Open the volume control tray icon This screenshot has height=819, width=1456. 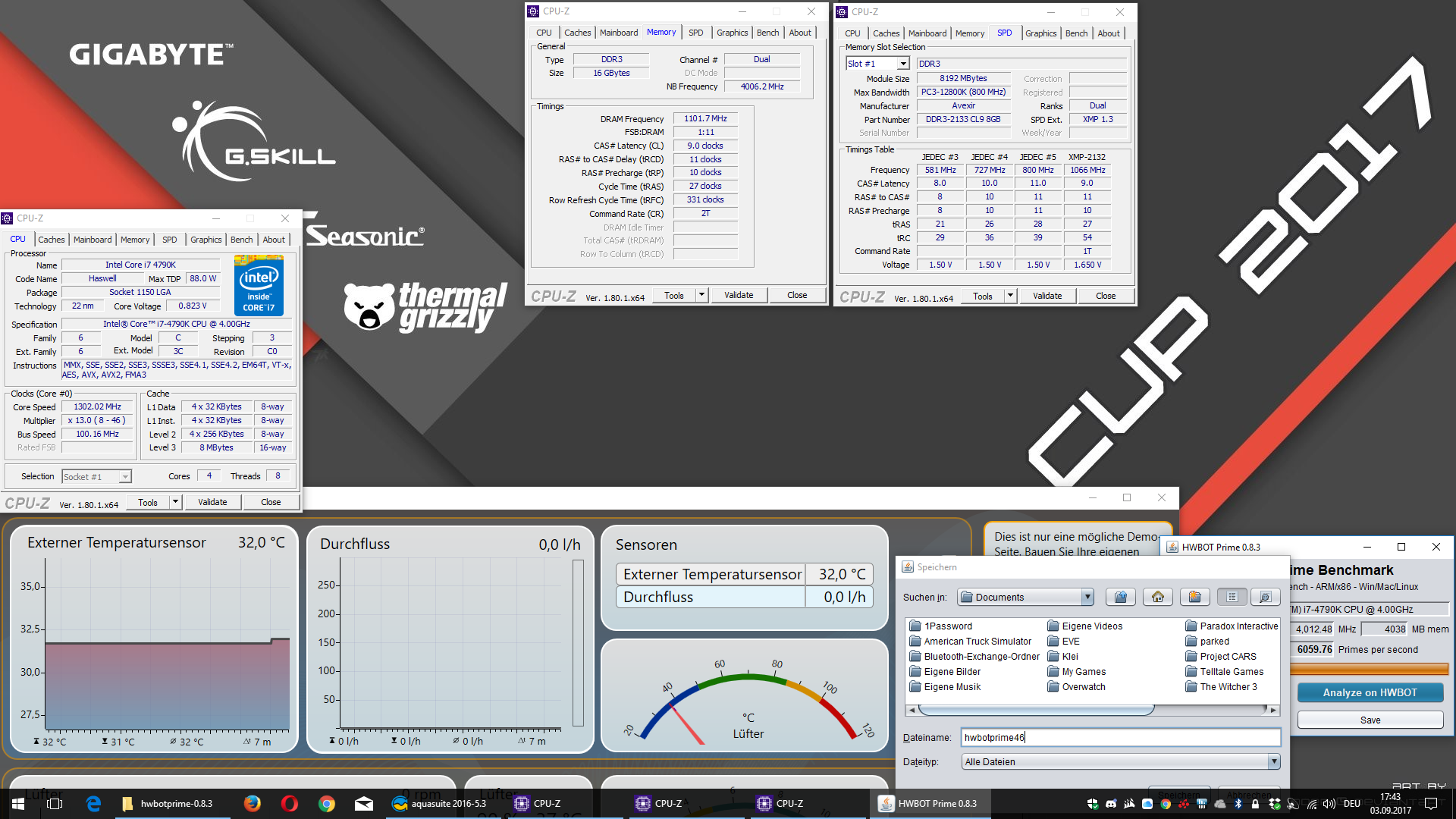click(1329, 804)
